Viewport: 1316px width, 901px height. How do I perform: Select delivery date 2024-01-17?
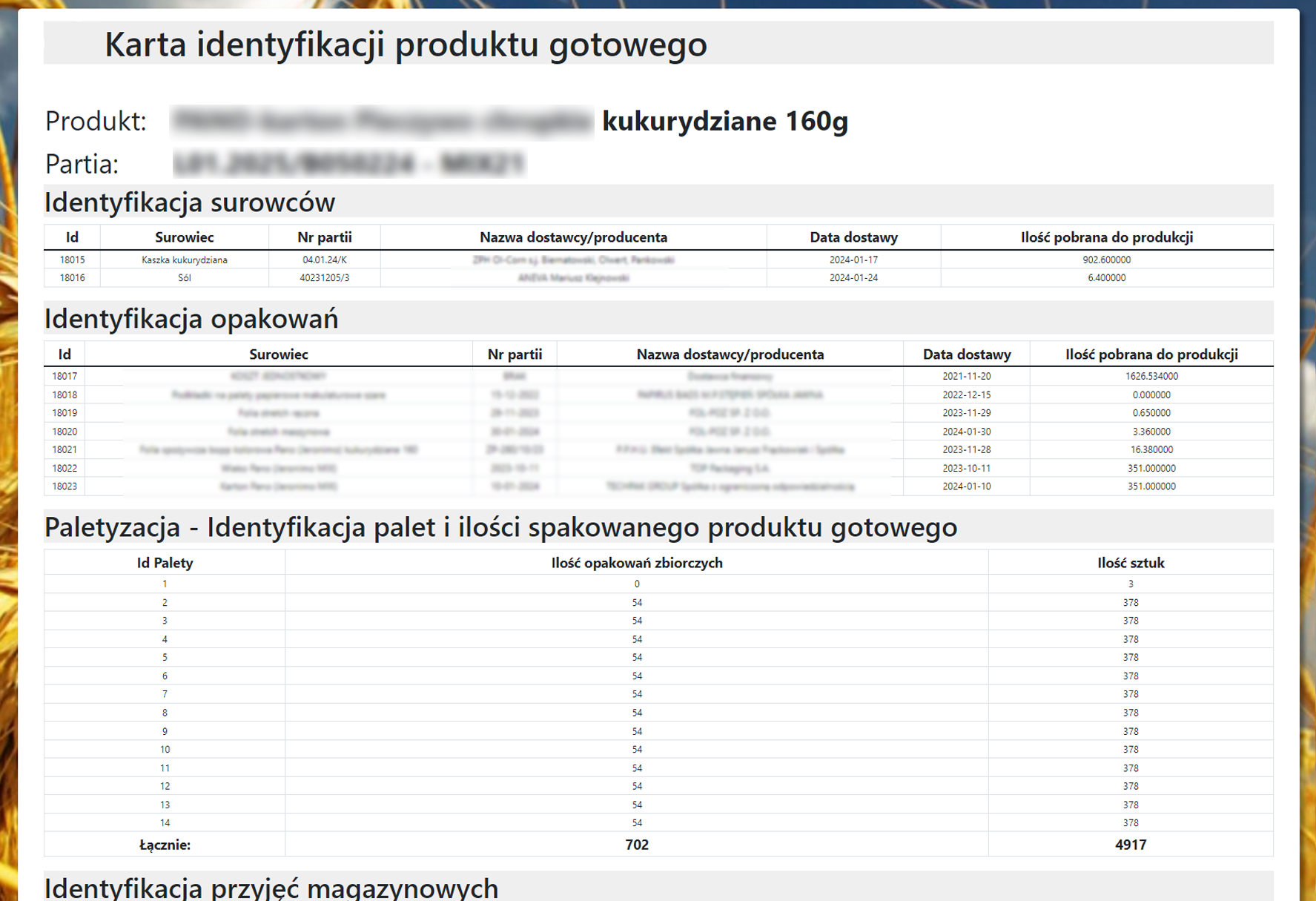tap(853, 260)
